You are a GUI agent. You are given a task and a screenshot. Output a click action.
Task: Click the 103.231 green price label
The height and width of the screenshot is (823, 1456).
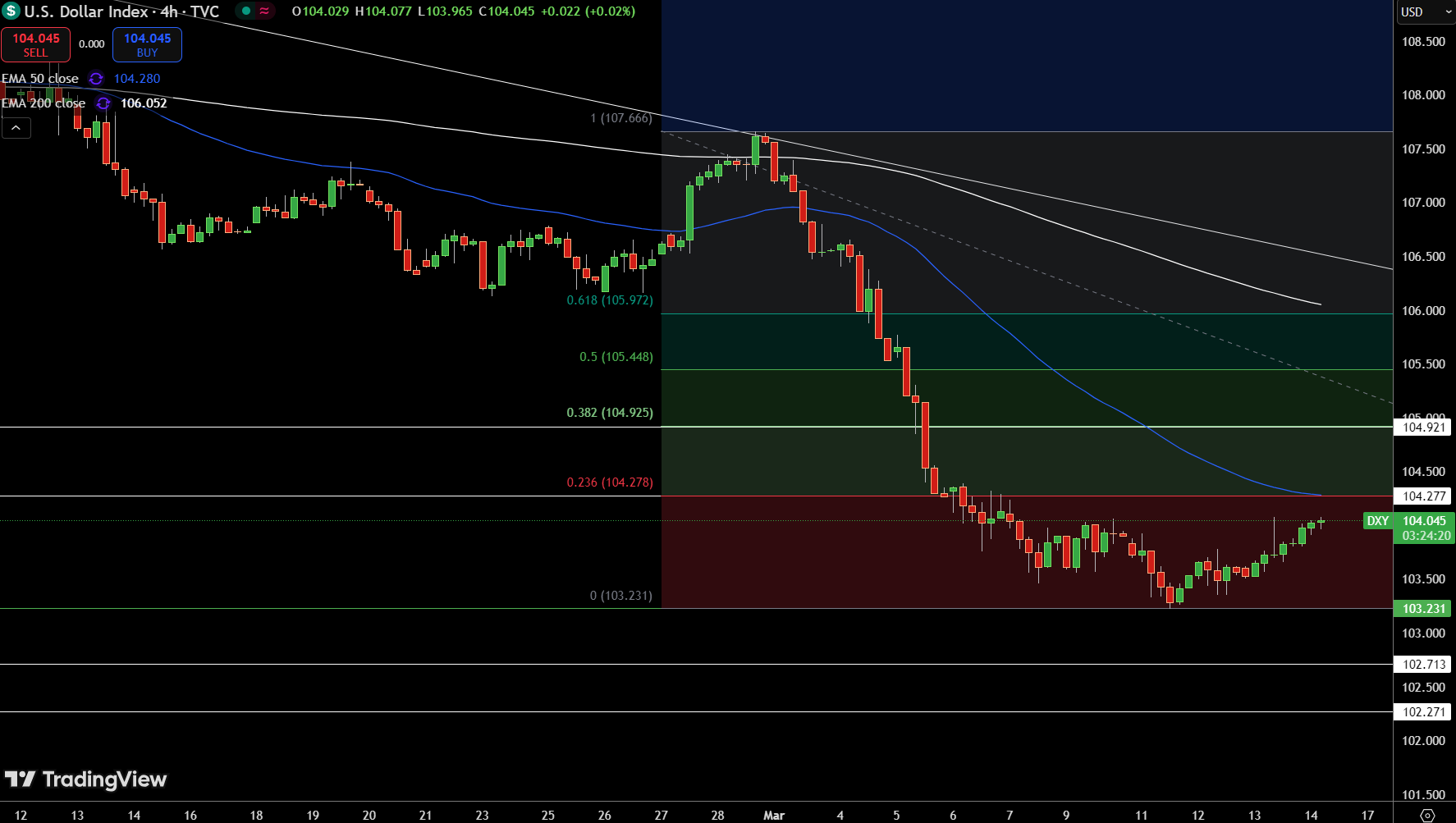tap(1423, 609)
